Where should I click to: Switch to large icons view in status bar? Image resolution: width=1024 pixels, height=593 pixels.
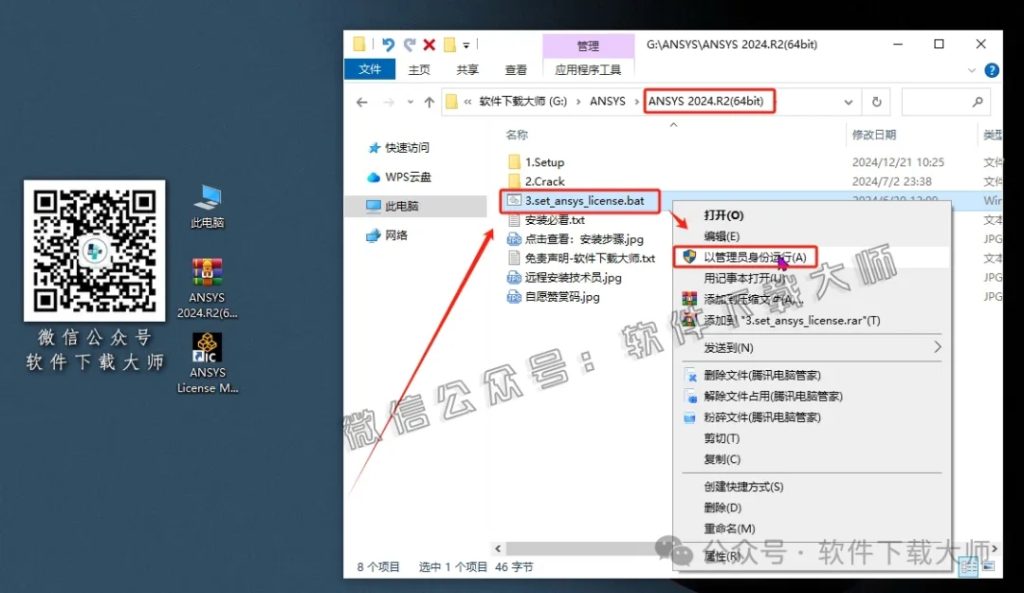(989, 567)
